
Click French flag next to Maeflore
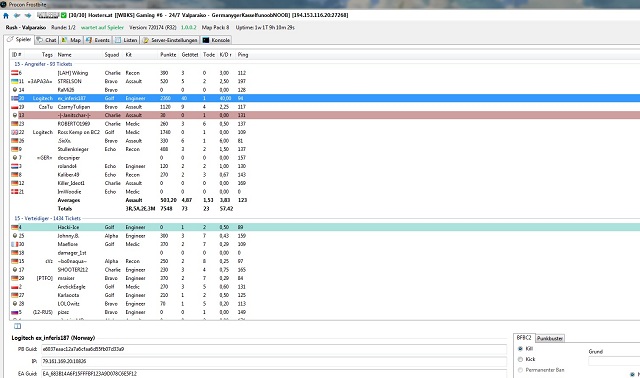(x=14, y=244)
